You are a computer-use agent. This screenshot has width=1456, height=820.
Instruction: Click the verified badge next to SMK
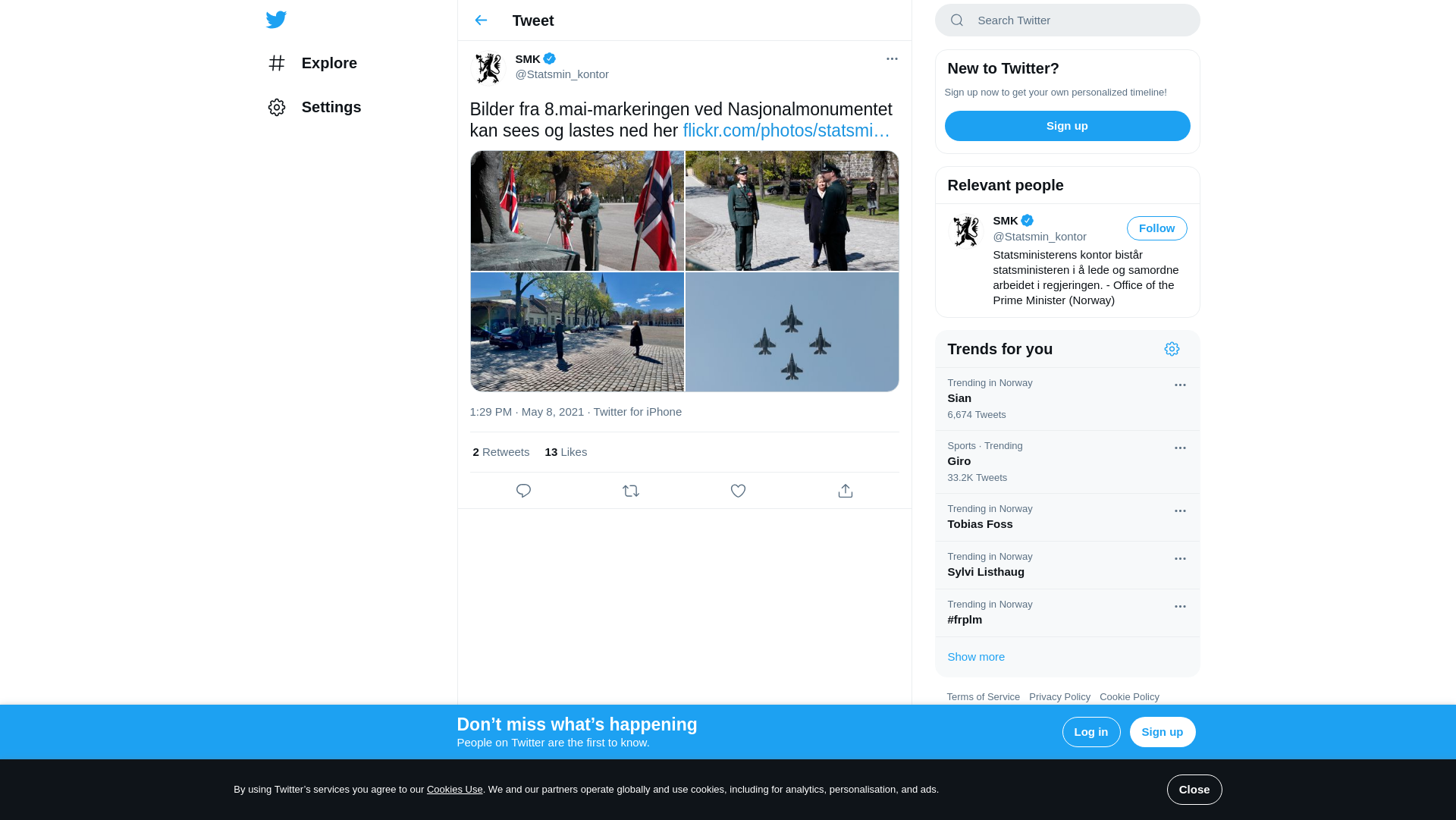click(550, 58)
